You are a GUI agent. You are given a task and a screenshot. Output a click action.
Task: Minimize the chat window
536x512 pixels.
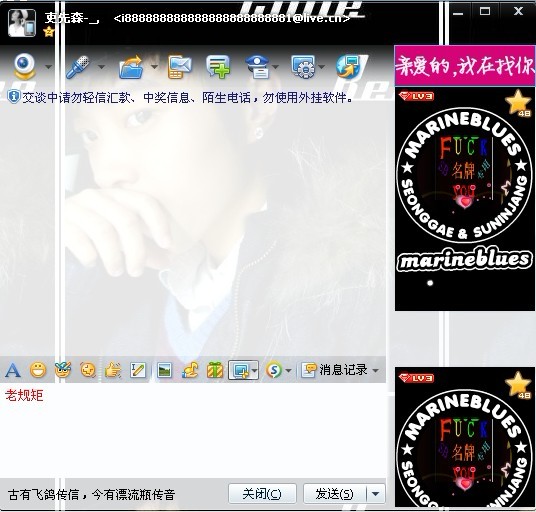(x=458, y=13)
